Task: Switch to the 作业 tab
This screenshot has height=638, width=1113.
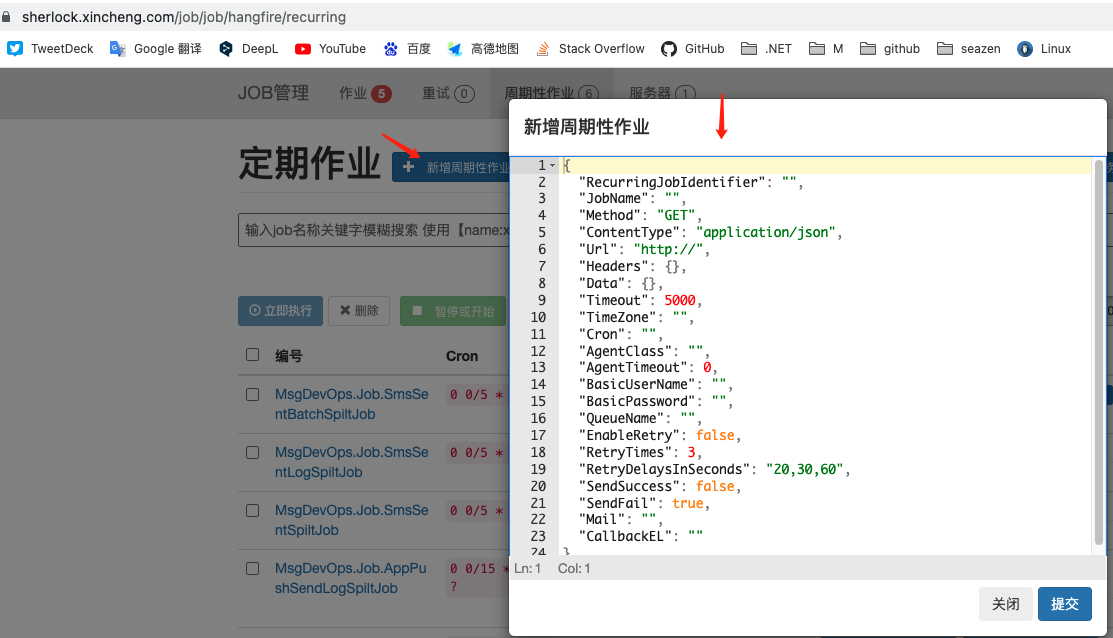Action: [364, 93]
